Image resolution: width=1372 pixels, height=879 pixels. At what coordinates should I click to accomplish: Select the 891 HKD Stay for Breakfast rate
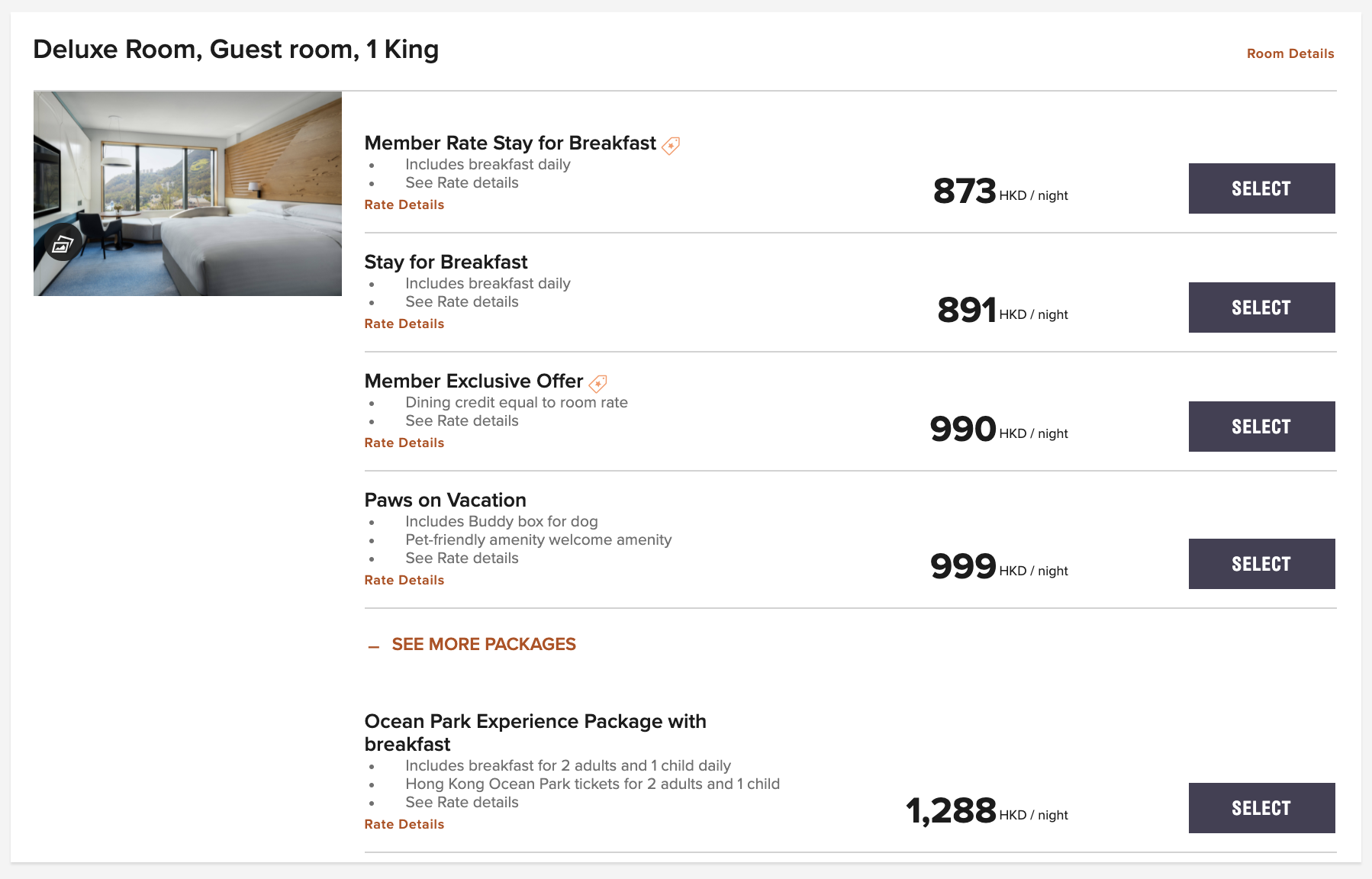pyautogui.click(x=1261, y=307)
